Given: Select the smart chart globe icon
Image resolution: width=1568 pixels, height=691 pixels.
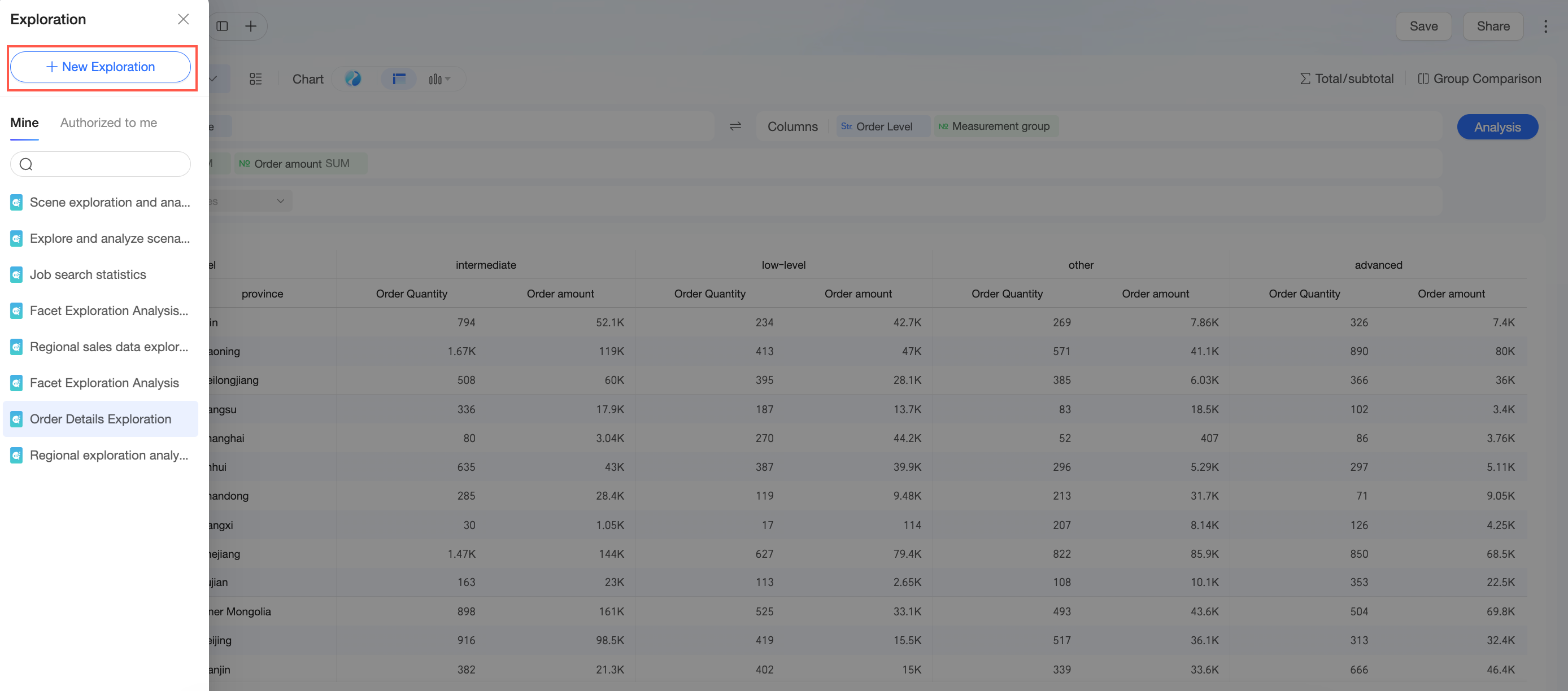Looking at the screenshot, I should 353,79.
